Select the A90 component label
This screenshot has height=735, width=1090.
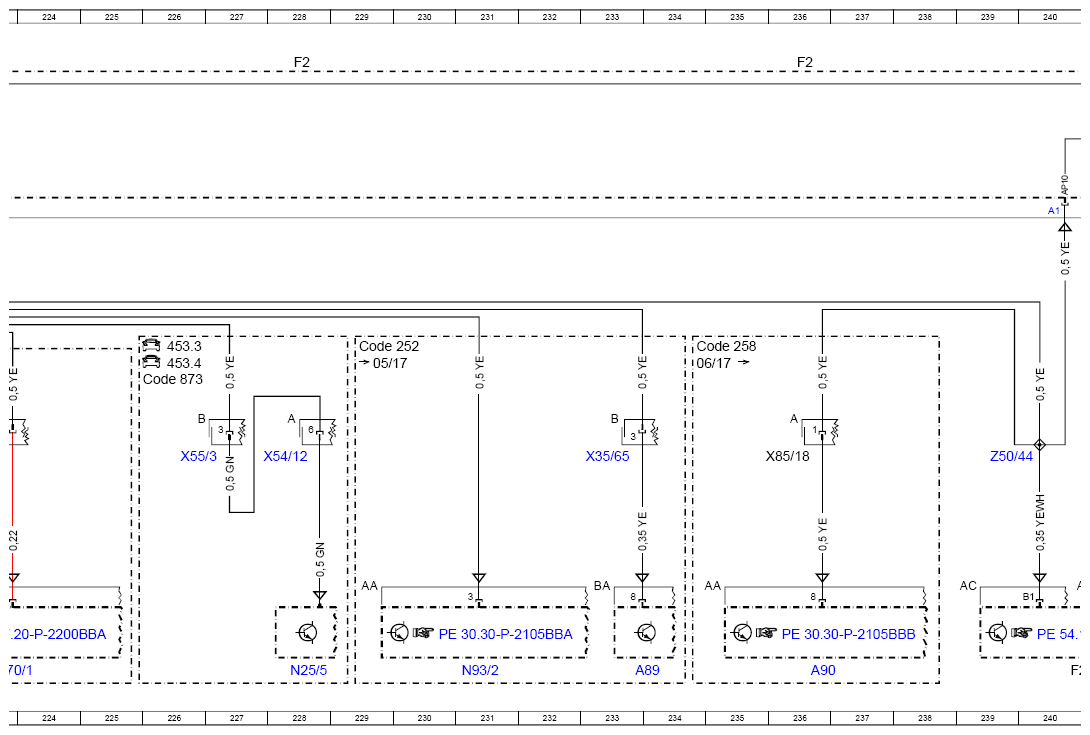pyautogui.click(x=822, y=670)
